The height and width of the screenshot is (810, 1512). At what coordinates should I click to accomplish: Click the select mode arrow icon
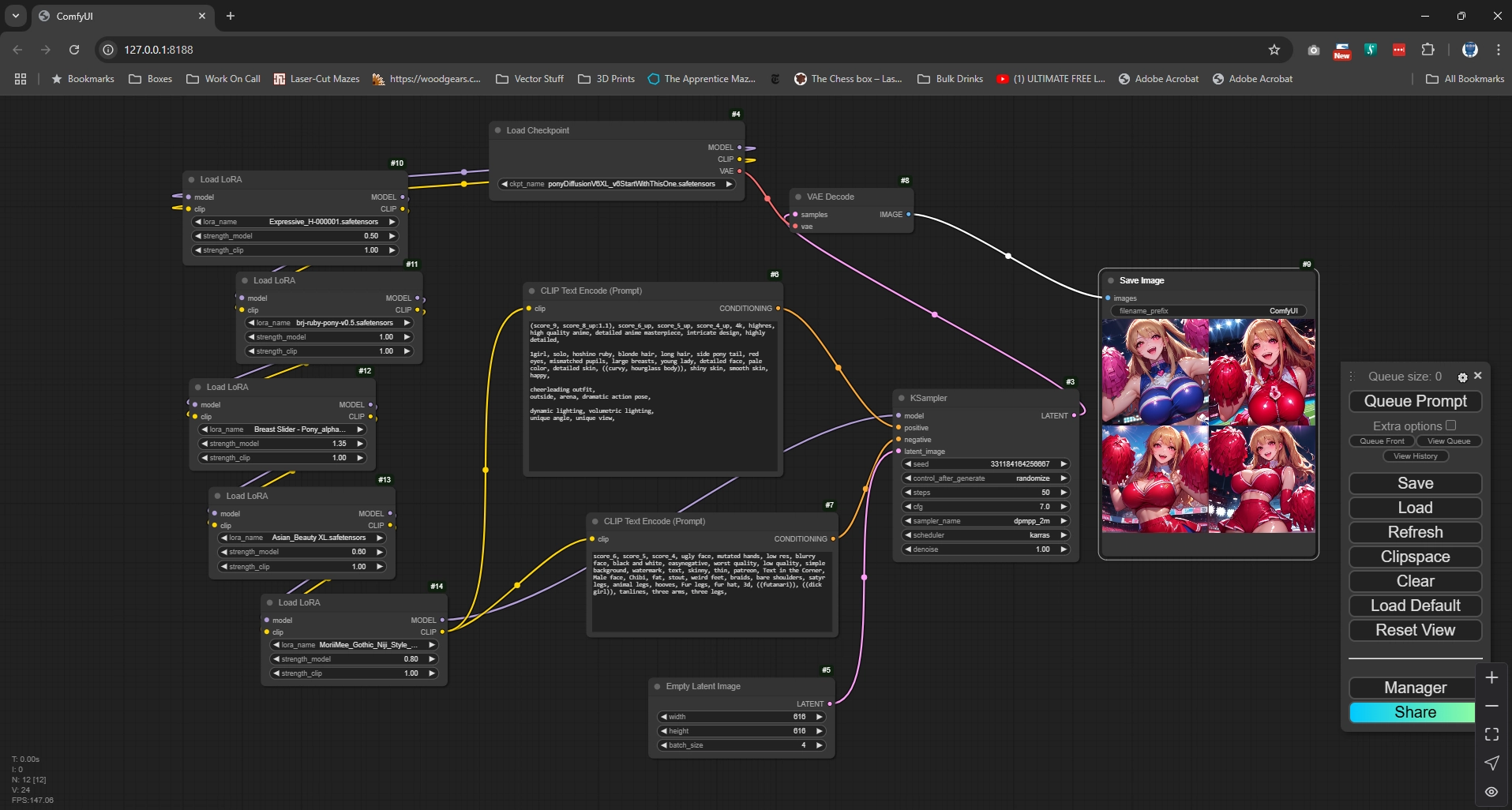[1491, 763]
